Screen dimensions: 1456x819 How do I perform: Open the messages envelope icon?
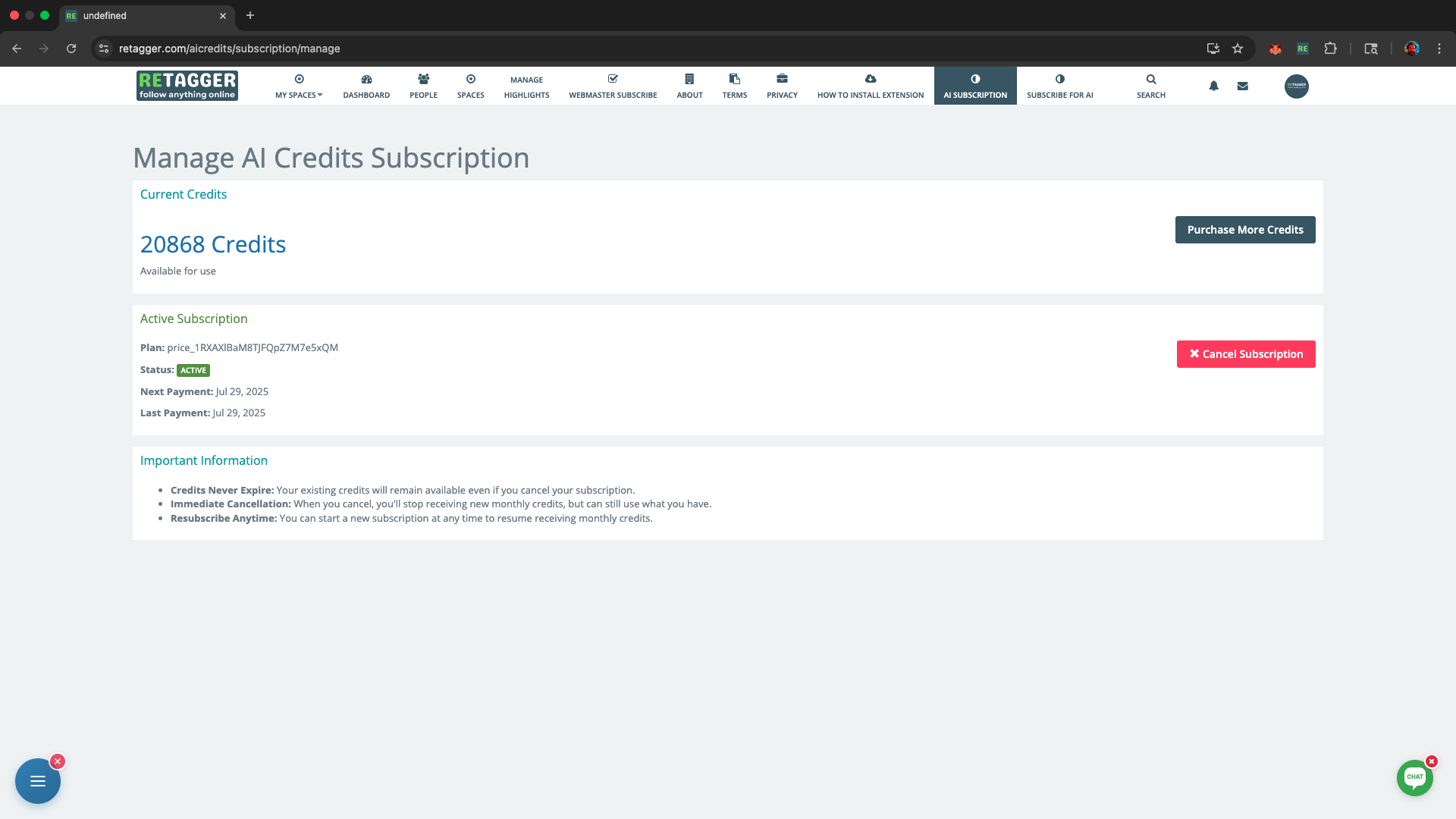point(1242,86)
